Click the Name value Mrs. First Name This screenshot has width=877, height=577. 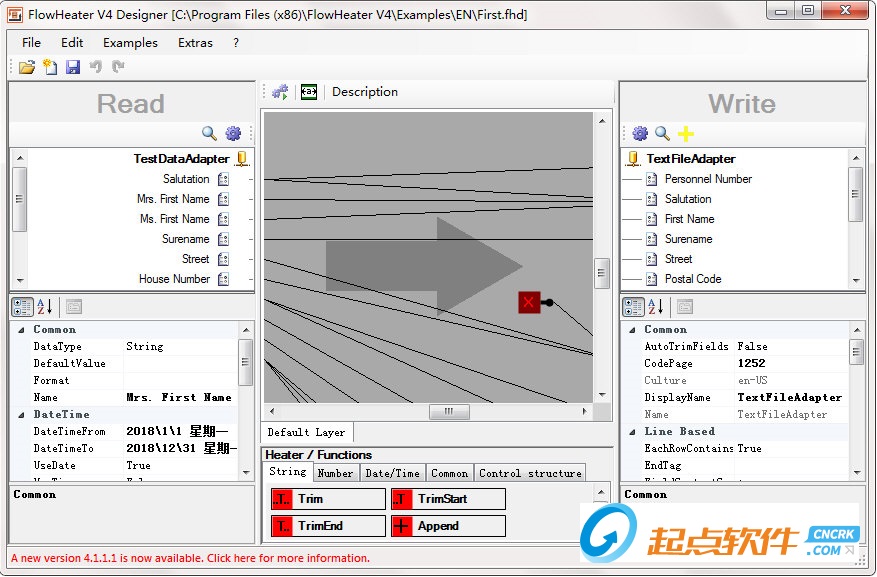pos(179,398)
